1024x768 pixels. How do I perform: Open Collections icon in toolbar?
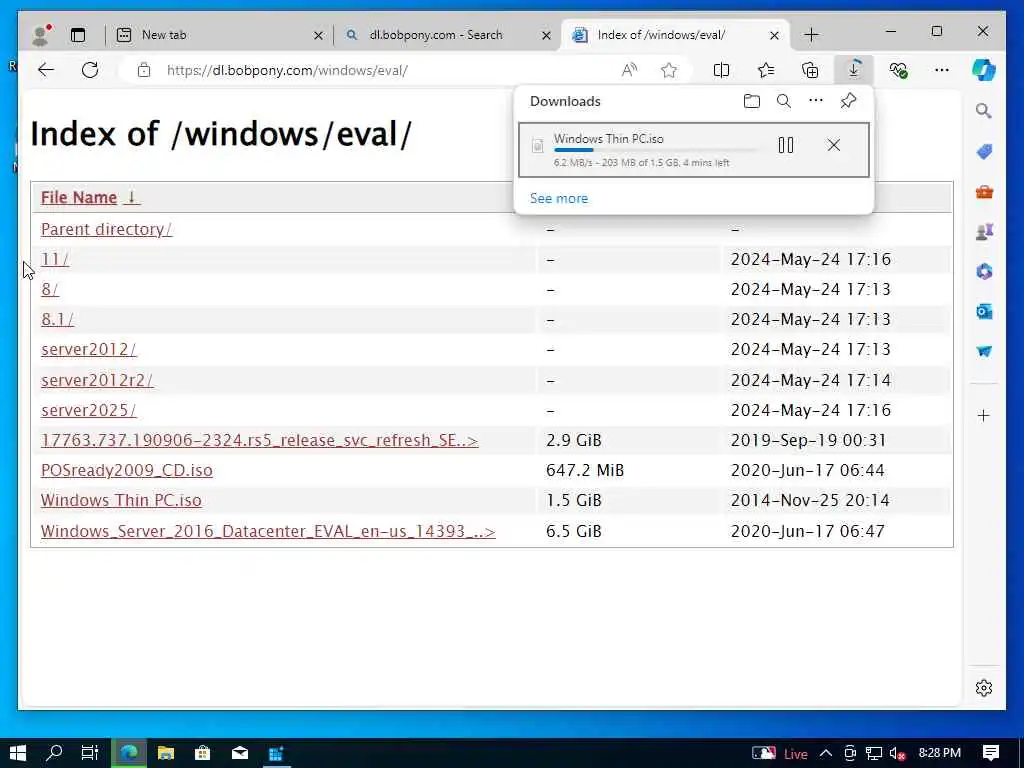point(810,70)
